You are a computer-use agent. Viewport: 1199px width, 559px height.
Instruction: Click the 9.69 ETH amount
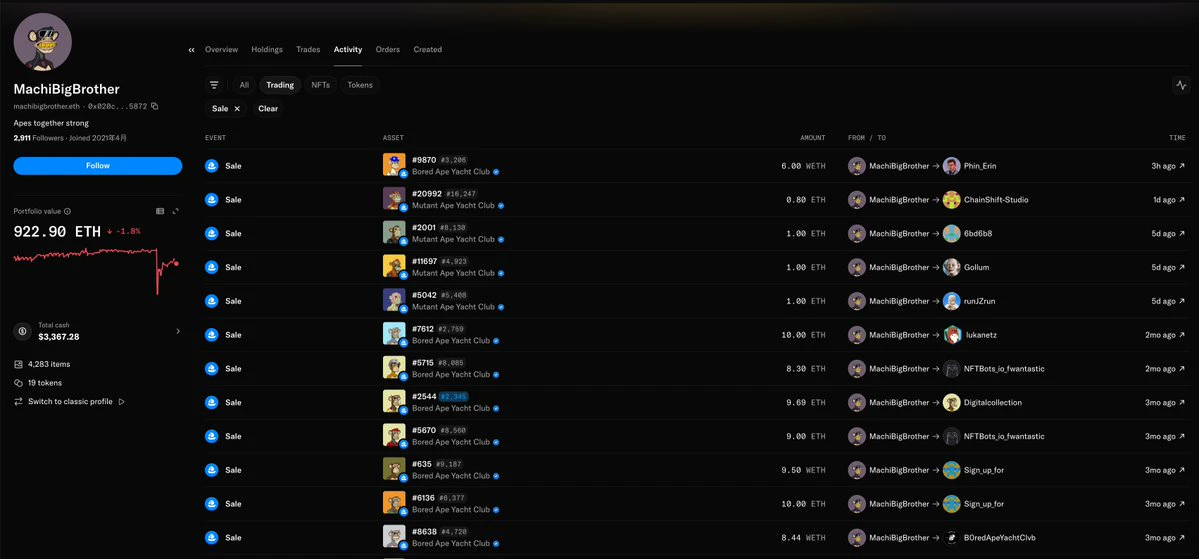click(806, 402)
